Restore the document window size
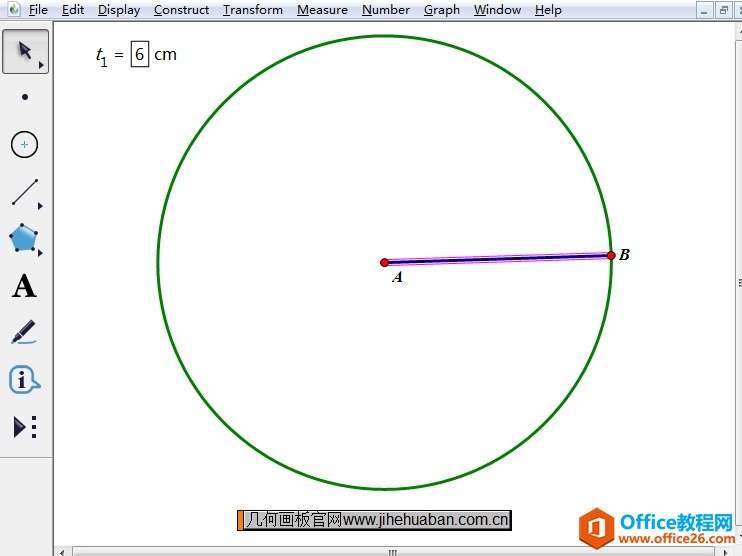This screenshot has width=742, height=556. 724,10
